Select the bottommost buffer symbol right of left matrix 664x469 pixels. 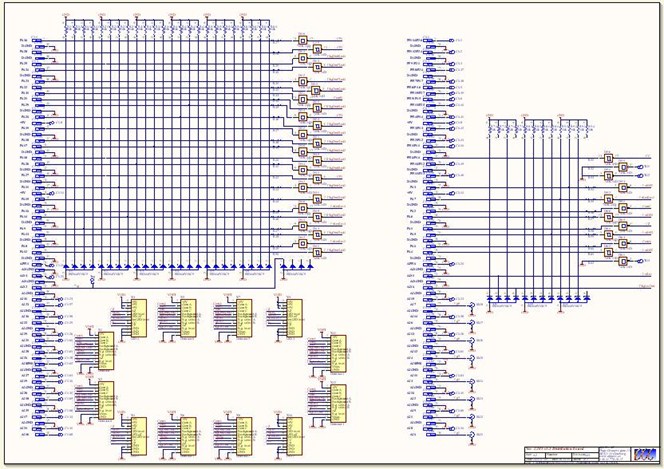click(318, 253)
